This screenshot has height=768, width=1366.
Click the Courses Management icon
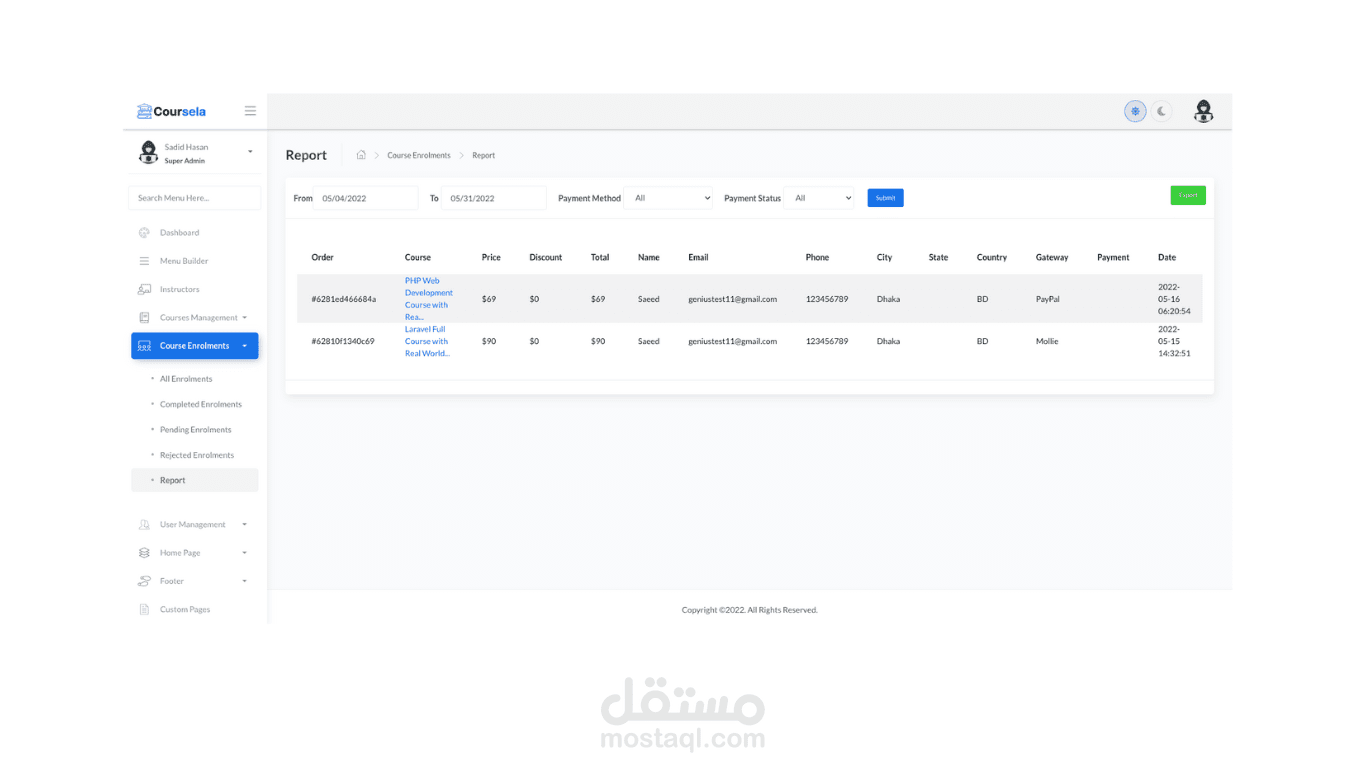click(144, 317)
